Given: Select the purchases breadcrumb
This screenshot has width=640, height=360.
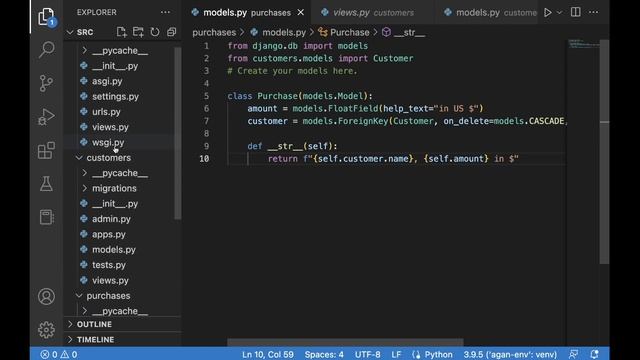Looking at the screenshot, I should 214,32.
